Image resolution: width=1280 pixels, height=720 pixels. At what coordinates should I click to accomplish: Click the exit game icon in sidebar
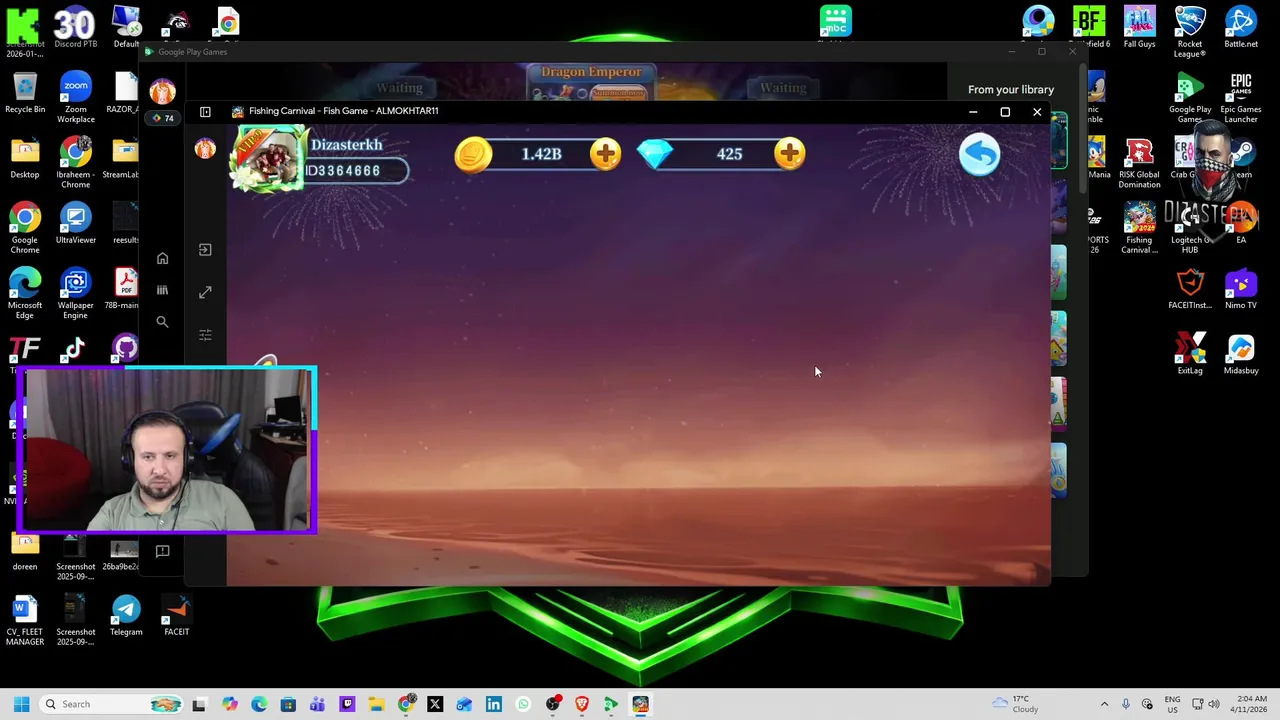pyautogui.click(x=205, y=250)
